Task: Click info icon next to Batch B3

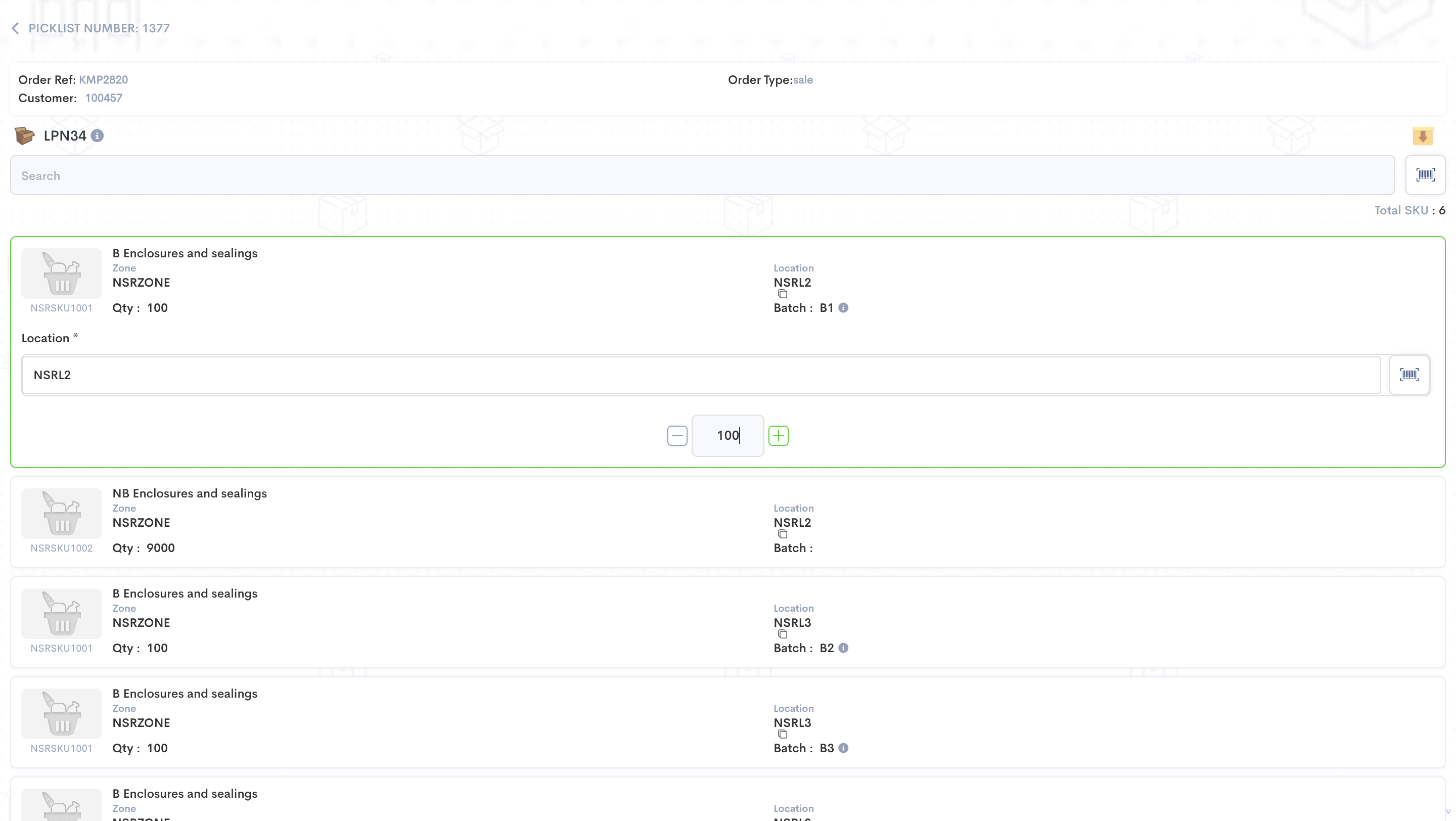Action: [x=843, y=748]
